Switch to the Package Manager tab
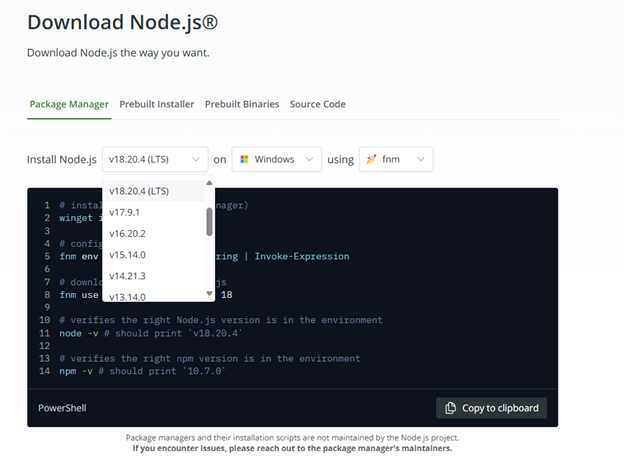Screen dimensions: 624x463 (x=69, y=104)
